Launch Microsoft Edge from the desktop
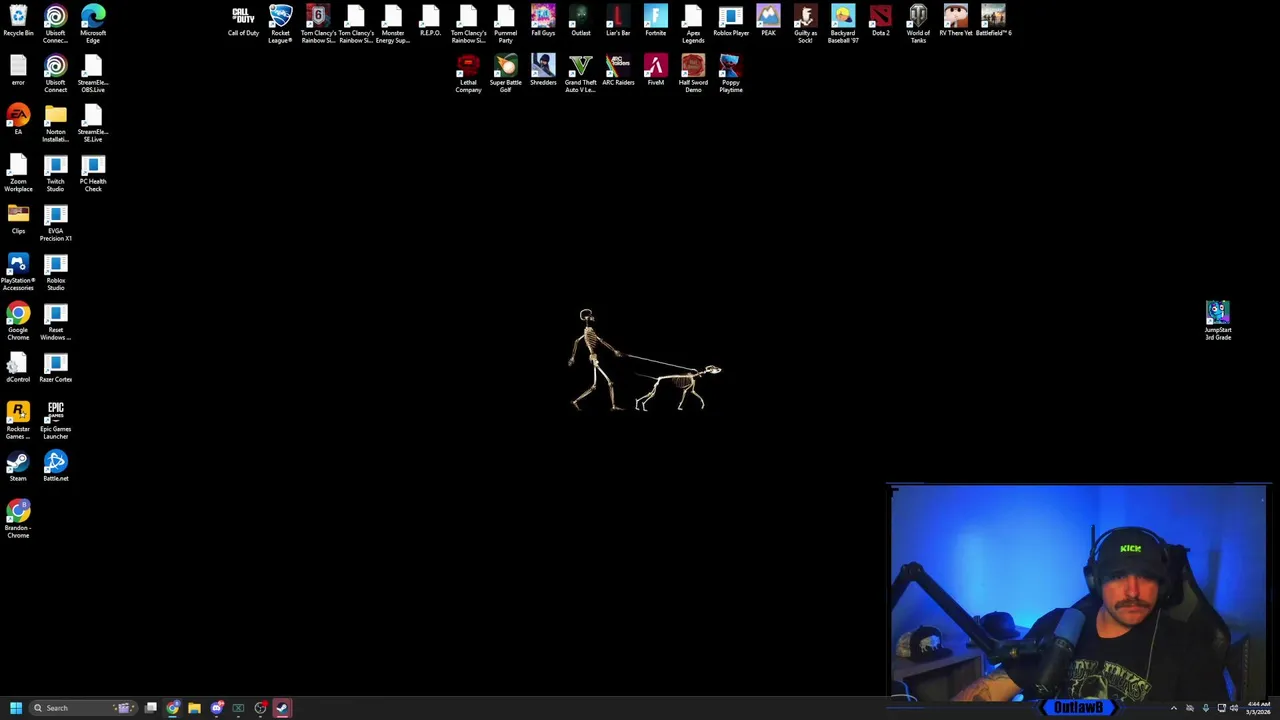Viewport: 1280px width, 720px height. (93, 24)
